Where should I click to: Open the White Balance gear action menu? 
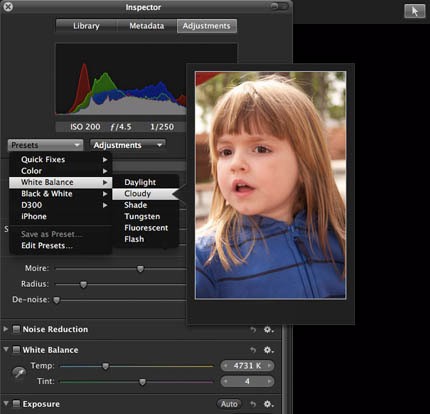tap(268, 350)
